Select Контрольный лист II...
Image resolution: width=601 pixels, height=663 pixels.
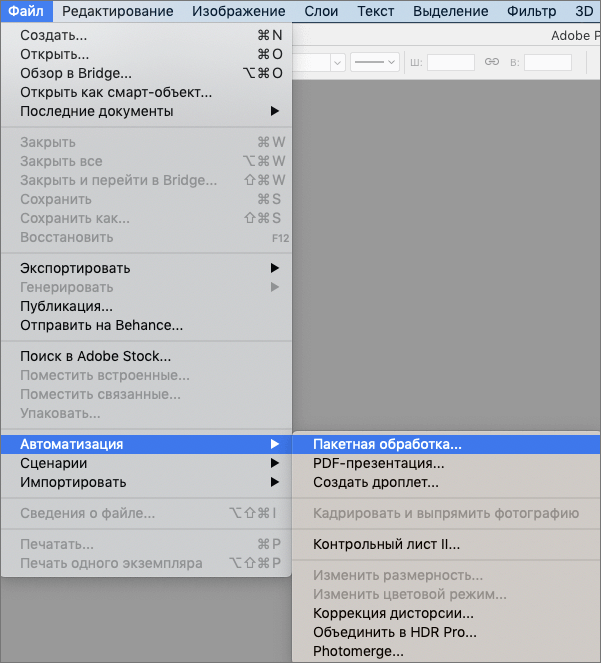(x=446, y=544)
